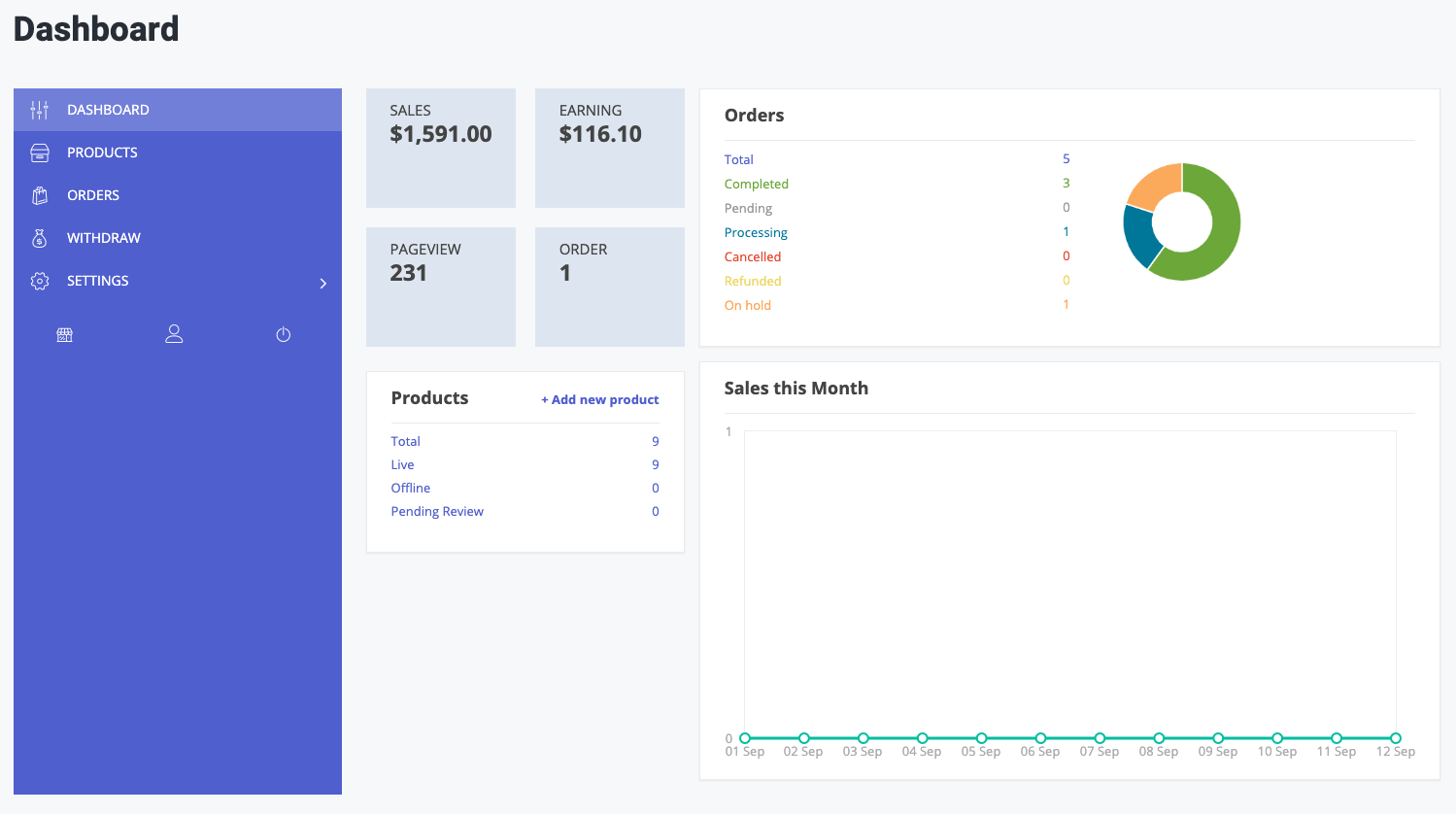Open the Pending Review products link
1456x814 pixels.
point(437,511)
